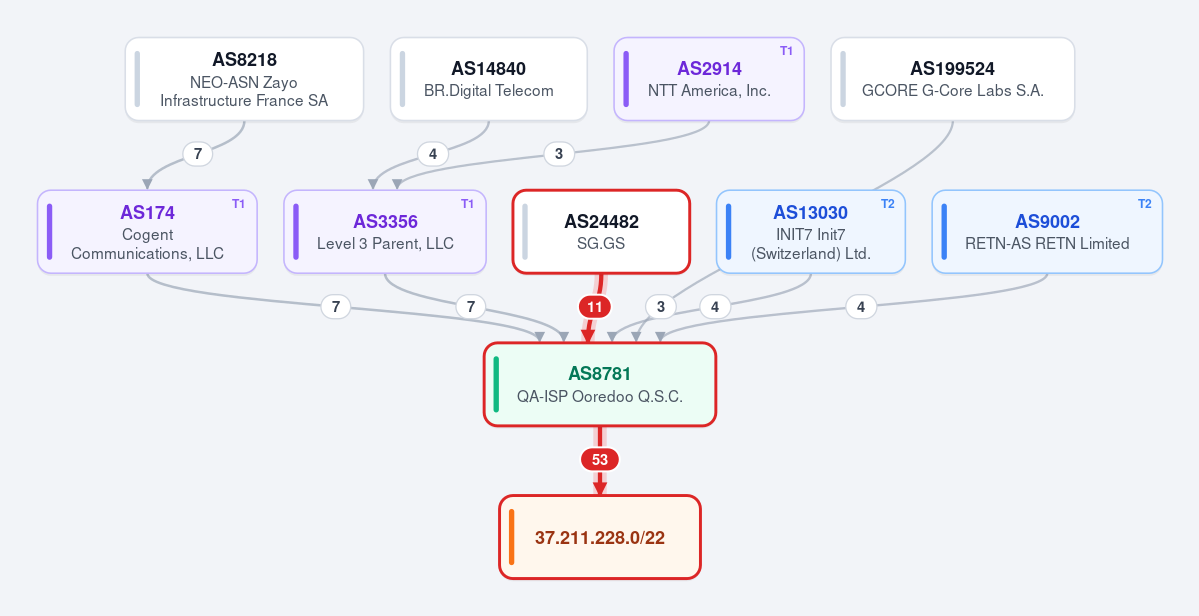Click the AS13030 INIT7 Switzerland node
This screenshot has width=1199, height=616.
click(x=811, y=232)
